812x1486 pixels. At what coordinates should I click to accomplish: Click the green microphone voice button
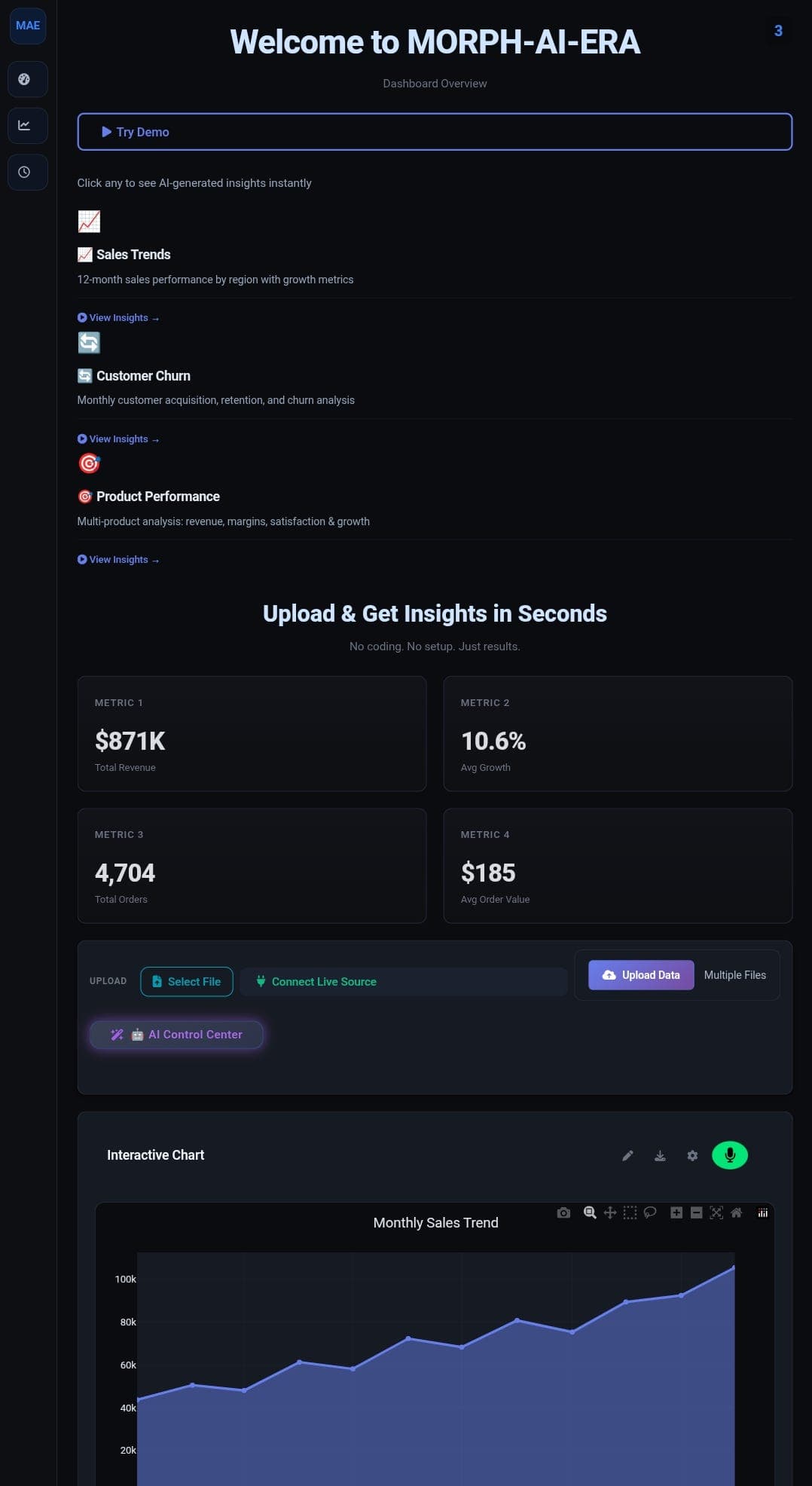[x=729, y=1155]
